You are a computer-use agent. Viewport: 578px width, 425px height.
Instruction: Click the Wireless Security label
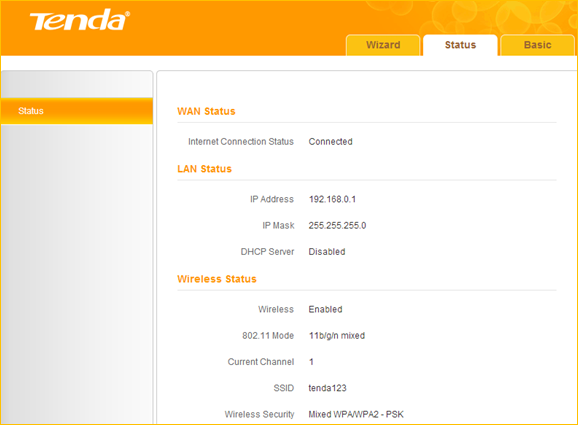click(259, 415)
